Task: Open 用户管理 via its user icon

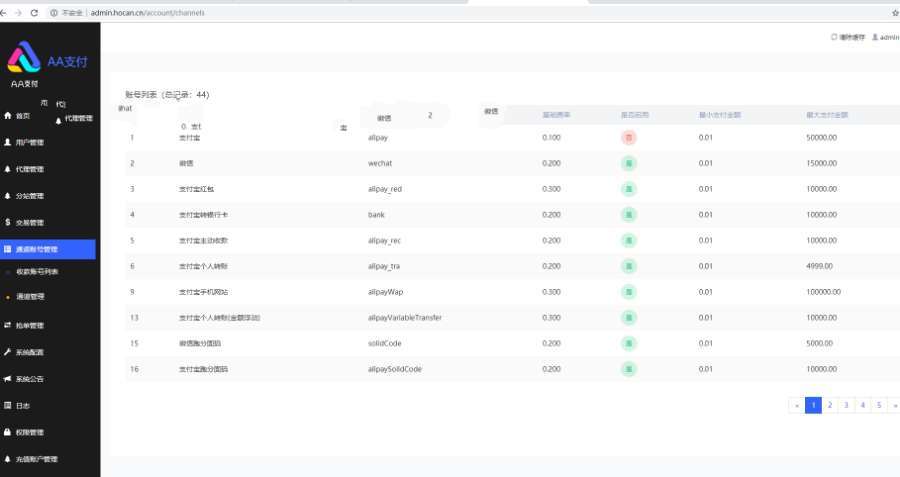Action: [x=8, y=143]
